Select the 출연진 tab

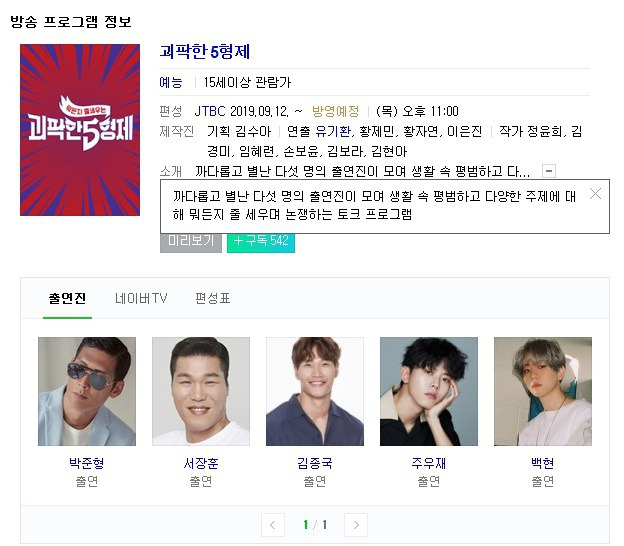(x=67, y=298)
